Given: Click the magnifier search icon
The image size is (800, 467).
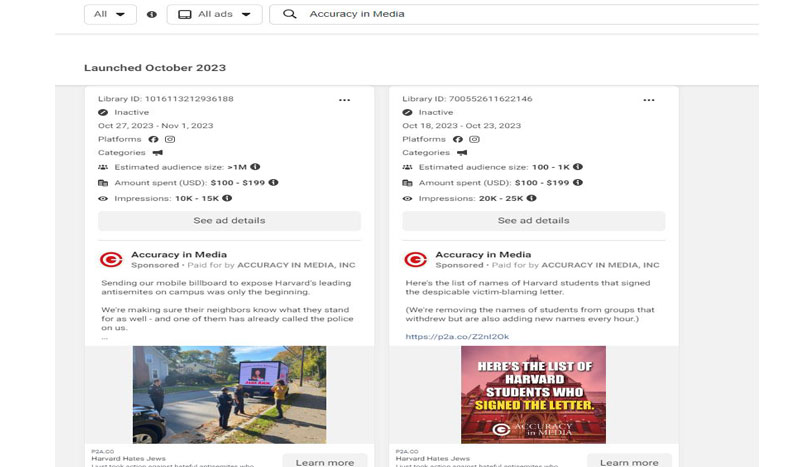Looking at the screenshot, I should pyautogui.click(x=290, y=14).
